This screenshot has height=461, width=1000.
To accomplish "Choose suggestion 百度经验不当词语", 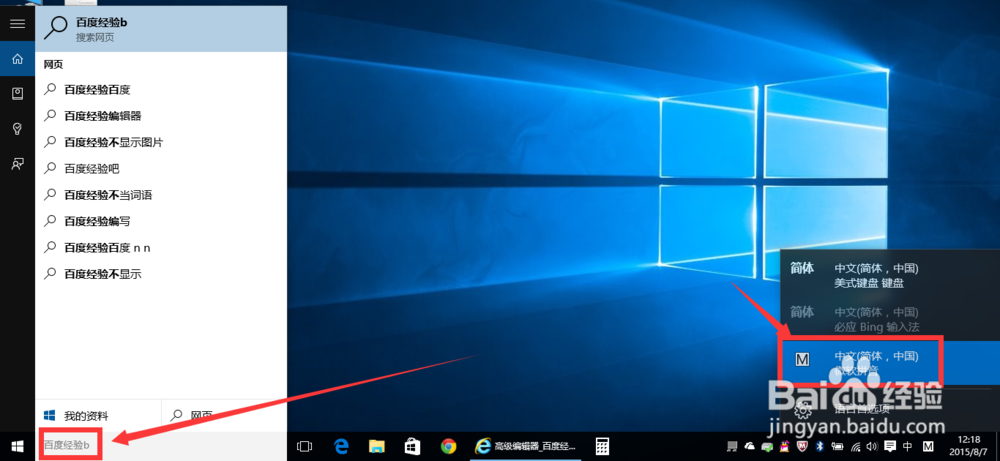I will pos(161,195).
